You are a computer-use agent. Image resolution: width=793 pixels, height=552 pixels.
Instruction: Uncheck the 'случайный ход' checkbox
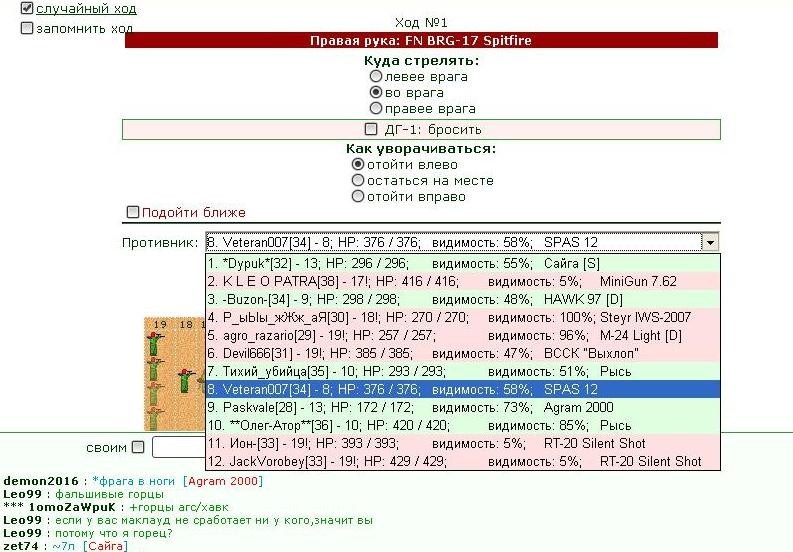(x=27, y=8)
